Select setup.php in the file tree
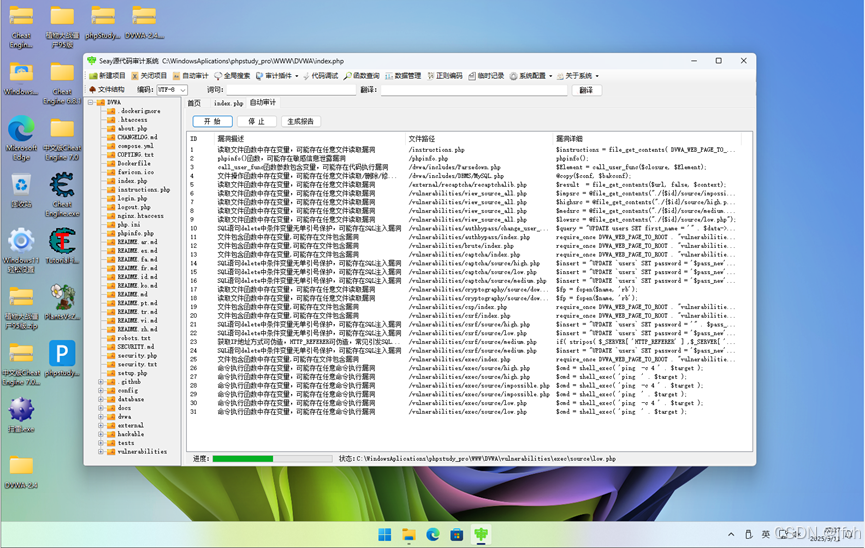 point(132,373)
